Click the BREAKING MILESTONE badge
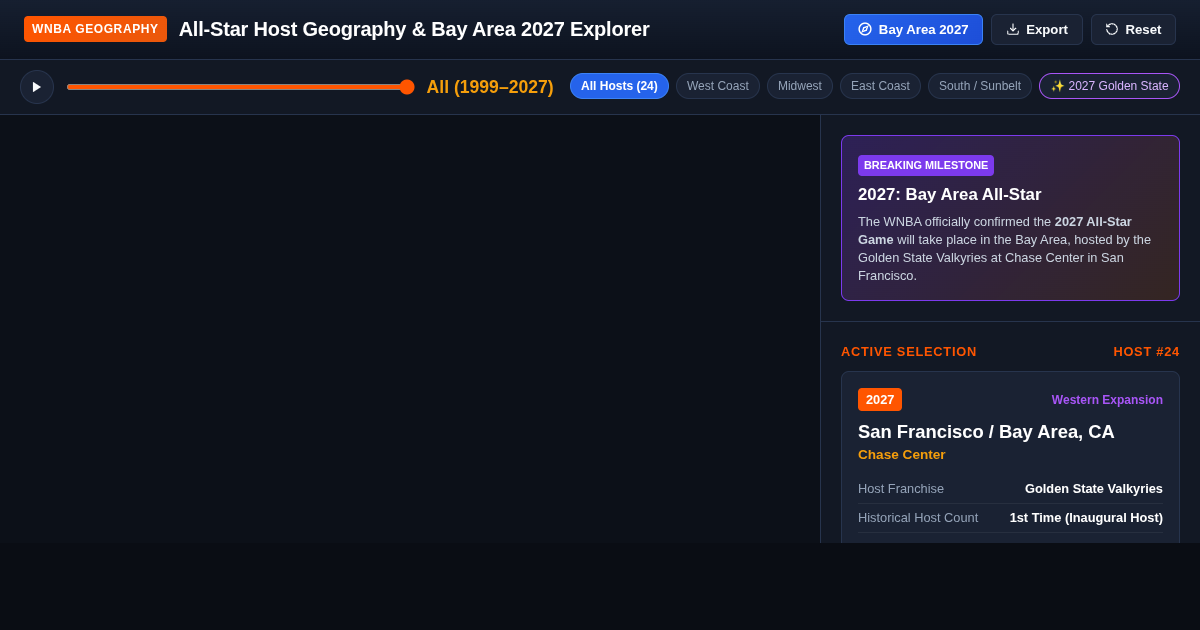 point(926,165)
